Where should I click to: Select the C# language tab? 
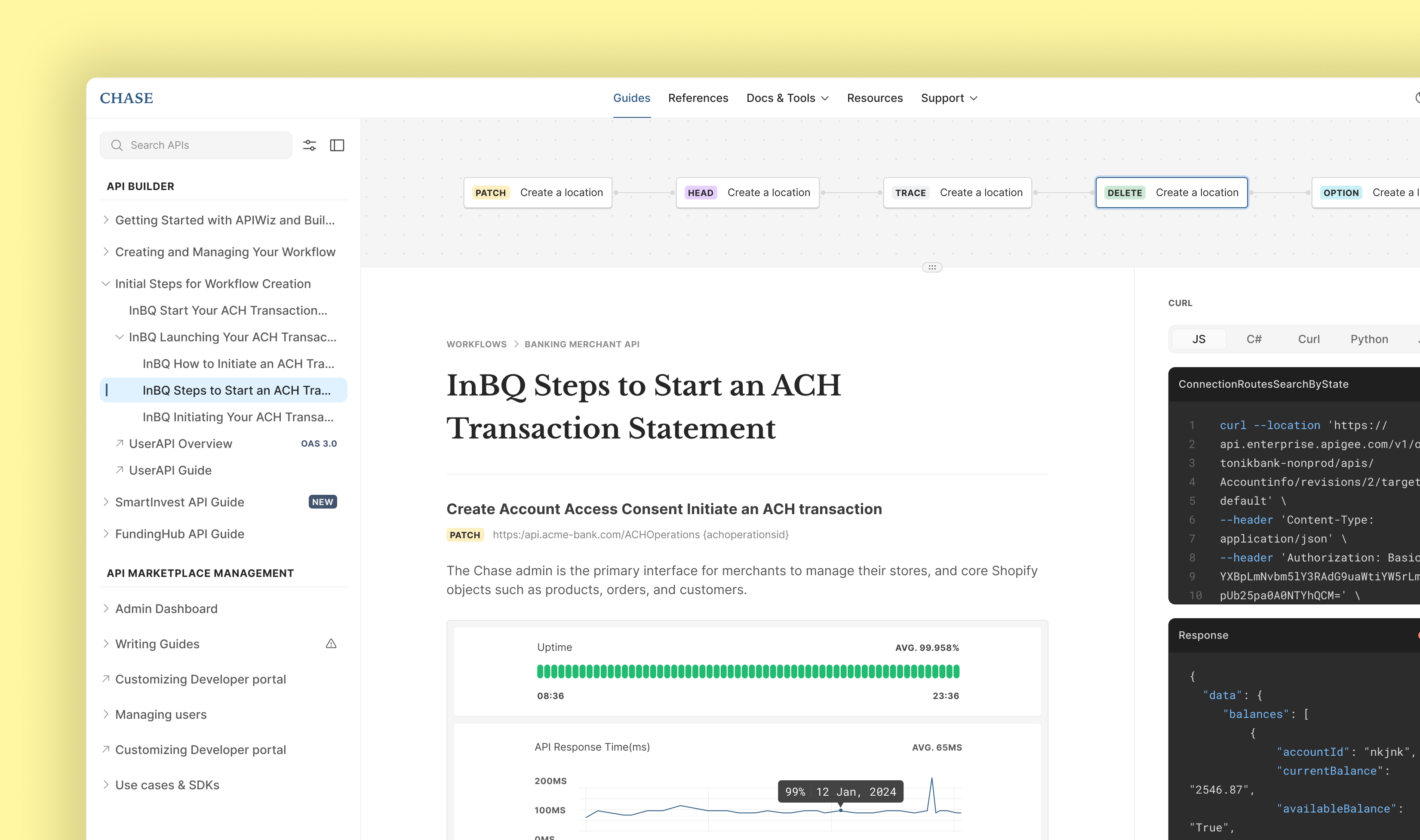tap(1255, 338)
